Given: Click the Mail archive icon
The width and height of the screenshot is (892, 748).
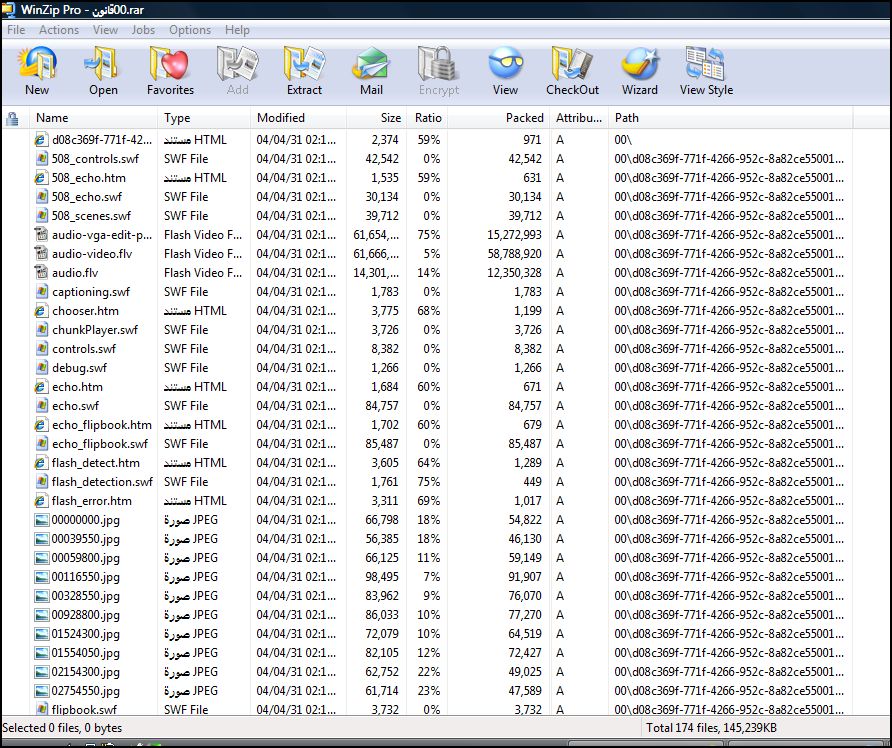Looking at the screenshot, I should (371, 63).
